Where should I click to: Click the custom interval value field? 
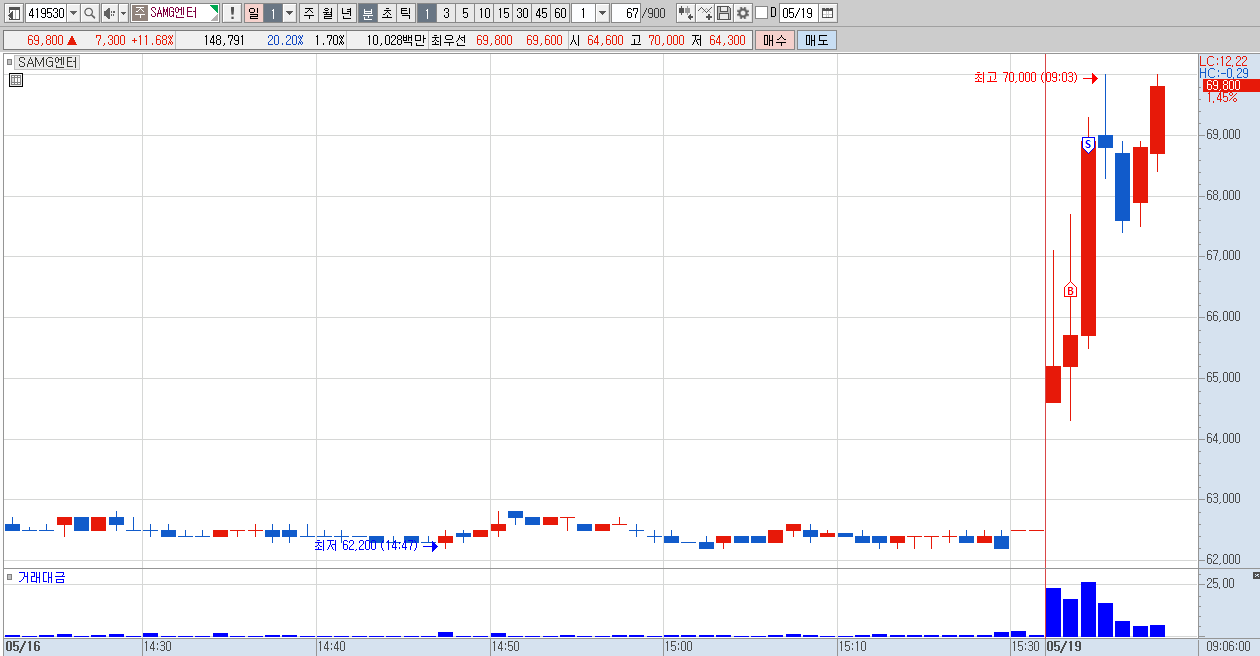coord(582,13)
